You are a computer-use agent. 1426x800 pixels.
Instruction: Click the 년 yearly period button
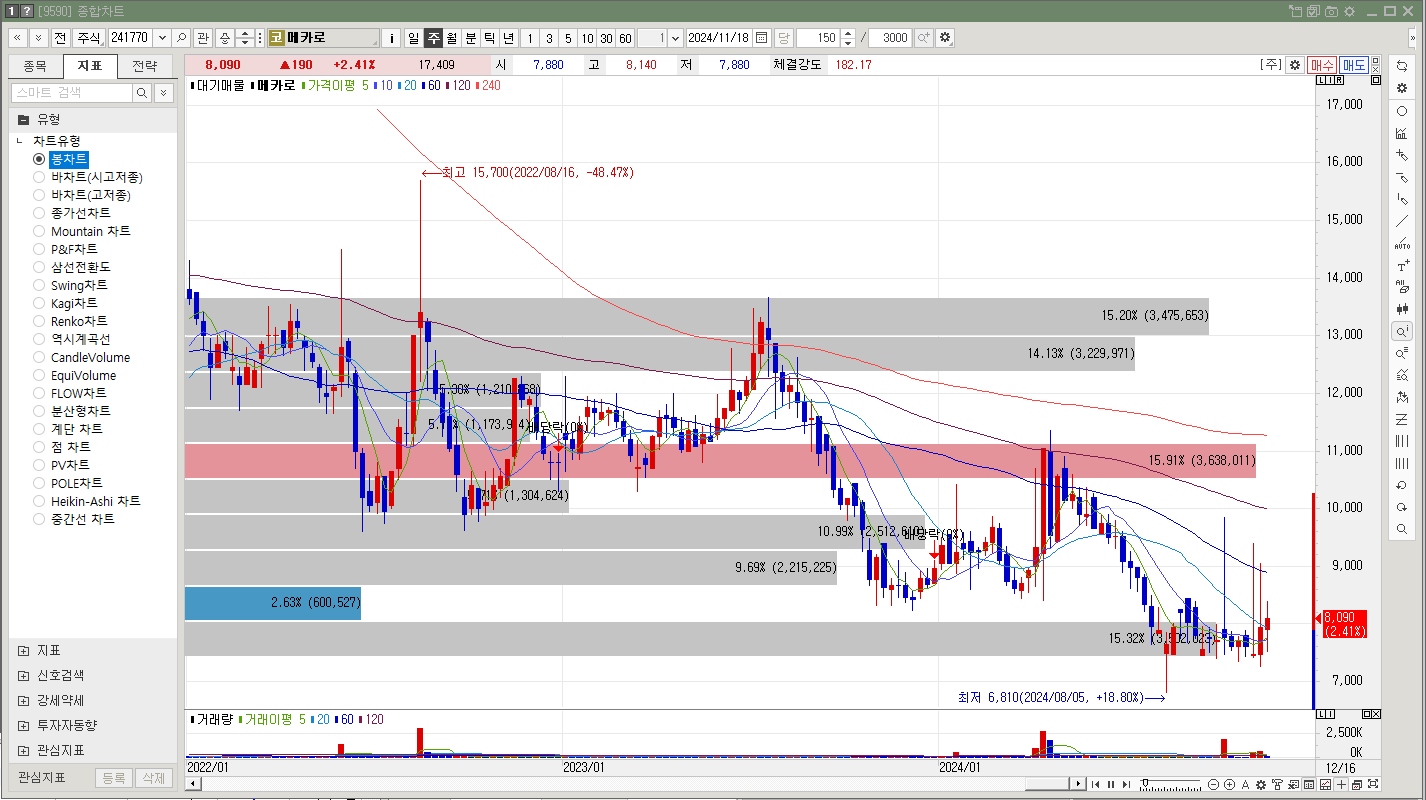point(509,38)
